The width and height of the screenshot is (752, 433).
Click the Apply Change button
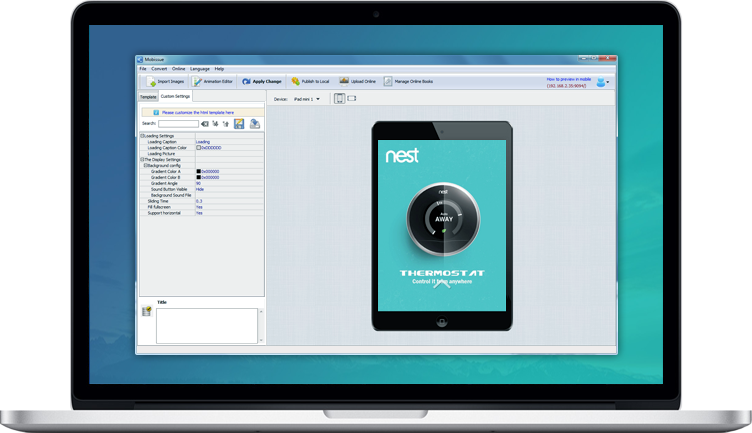pos(262,82)
